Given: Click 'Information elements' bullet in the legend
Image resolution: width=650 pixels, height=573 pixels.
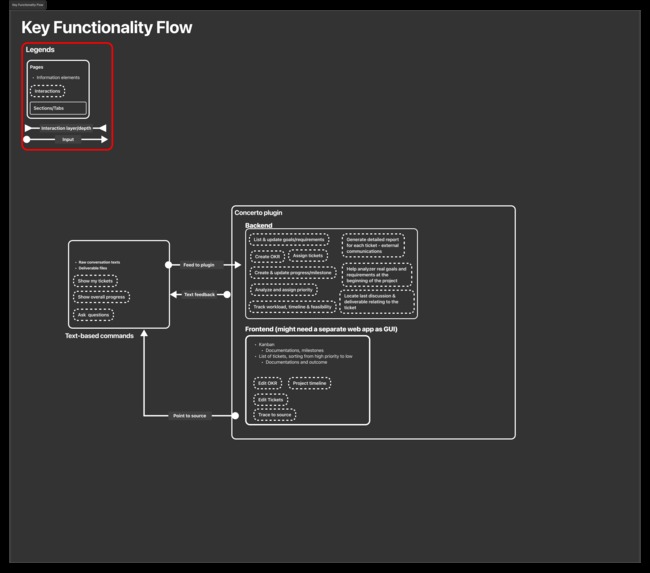Looking at the screenshot, I should pos(58,78).
